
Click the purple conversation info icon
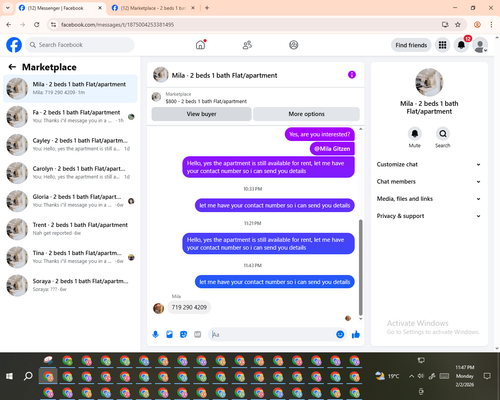[352, 75]
